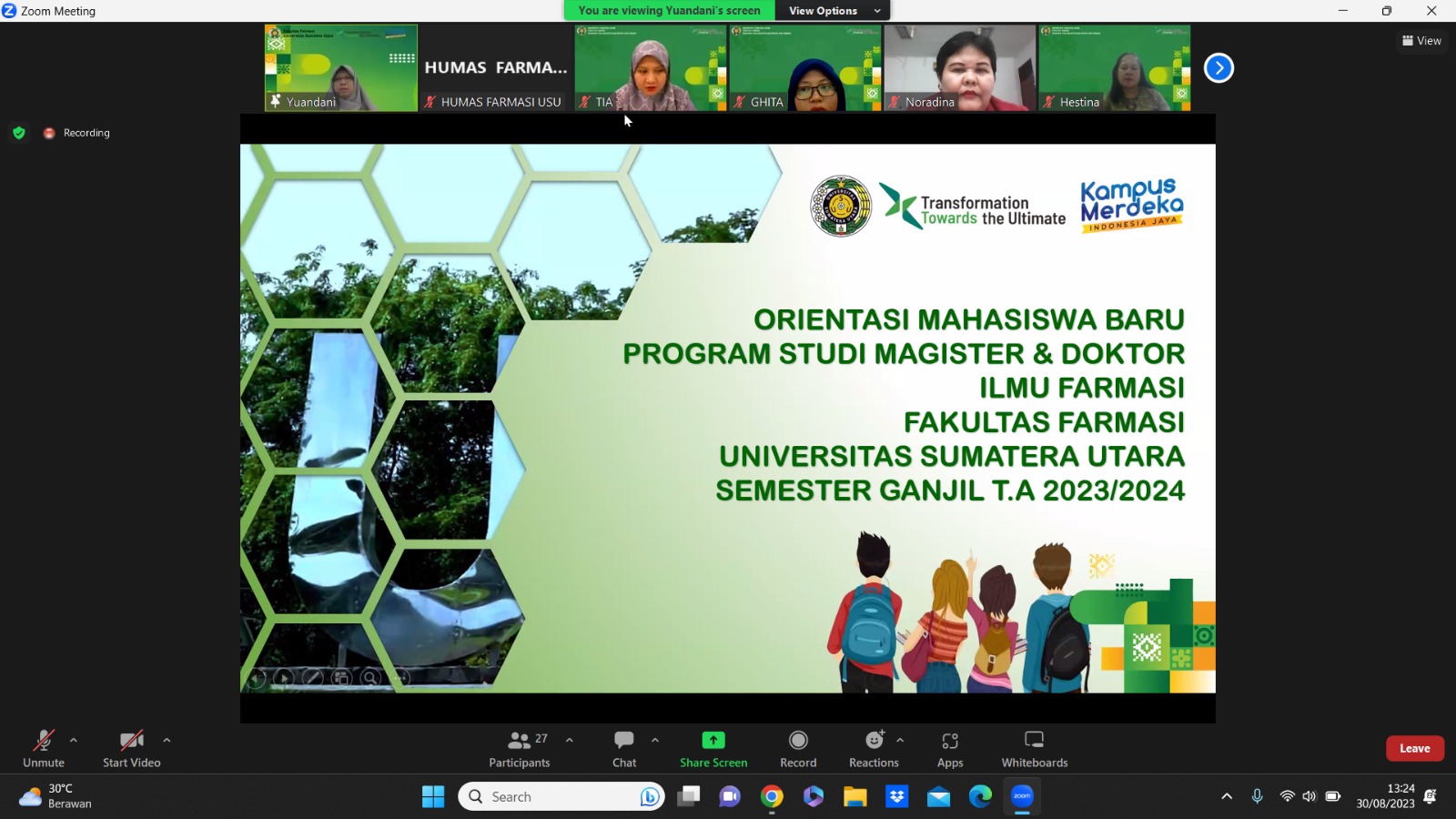The height and width of the screenshot is (819, 1456).
Task: Open the clock and date 30/08/2023
Action: tap(1386, 796)
